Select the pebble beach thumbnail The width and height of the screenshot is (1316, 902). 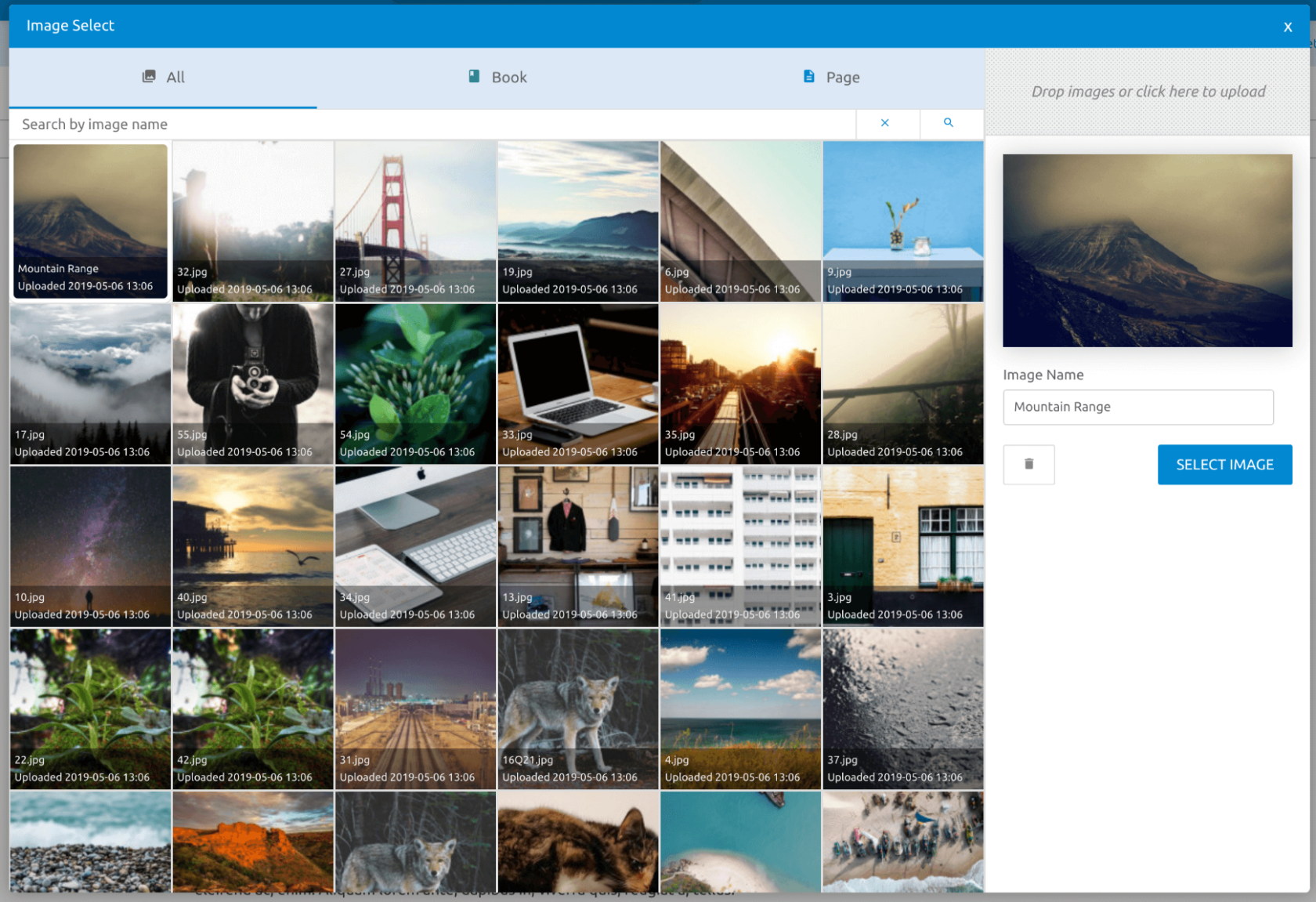(90, 842)
